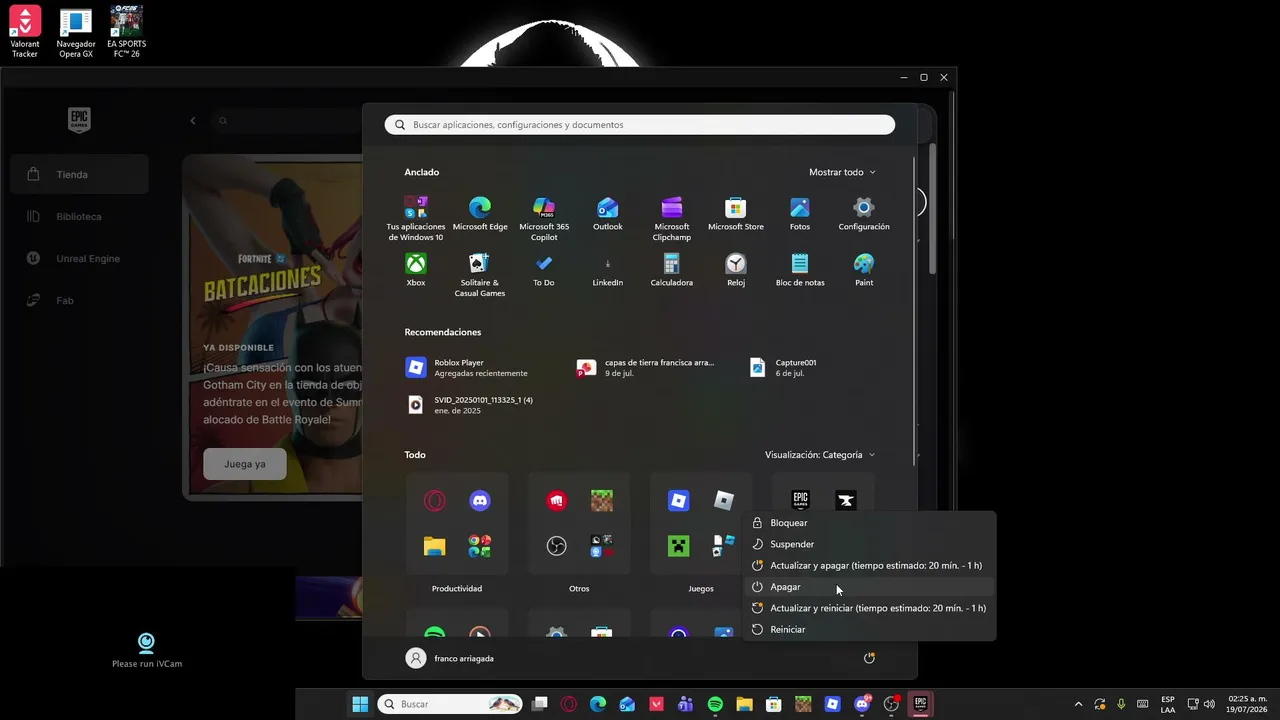Launch Calculadora
This screenshot has width=1280, height=720.
672,269
